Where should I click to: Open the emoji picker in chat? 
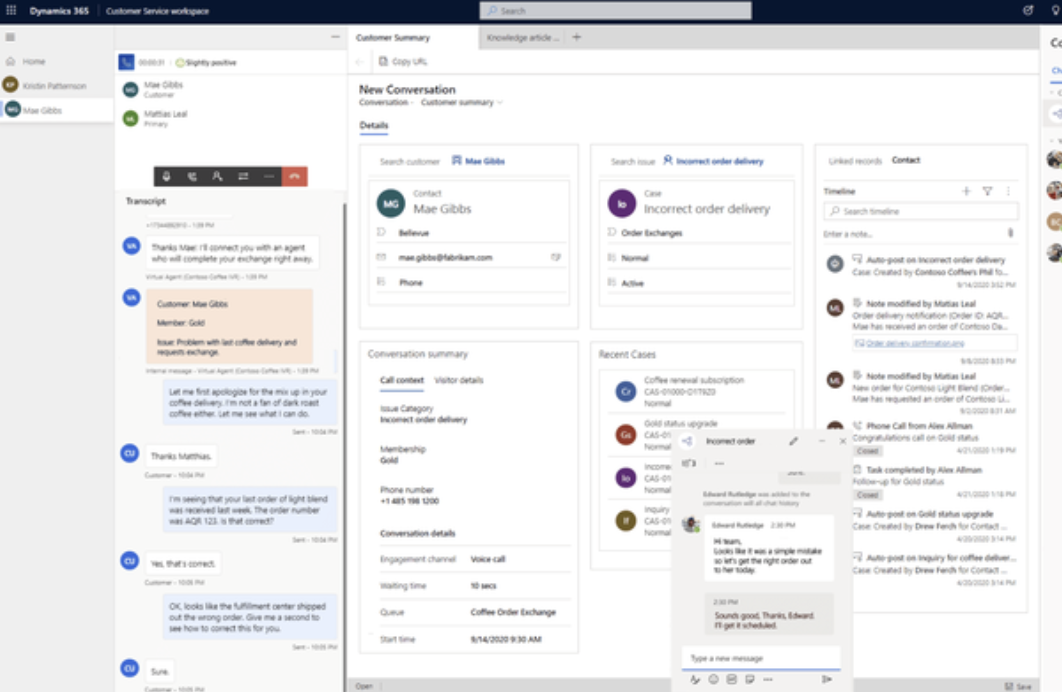click(713, 679)
